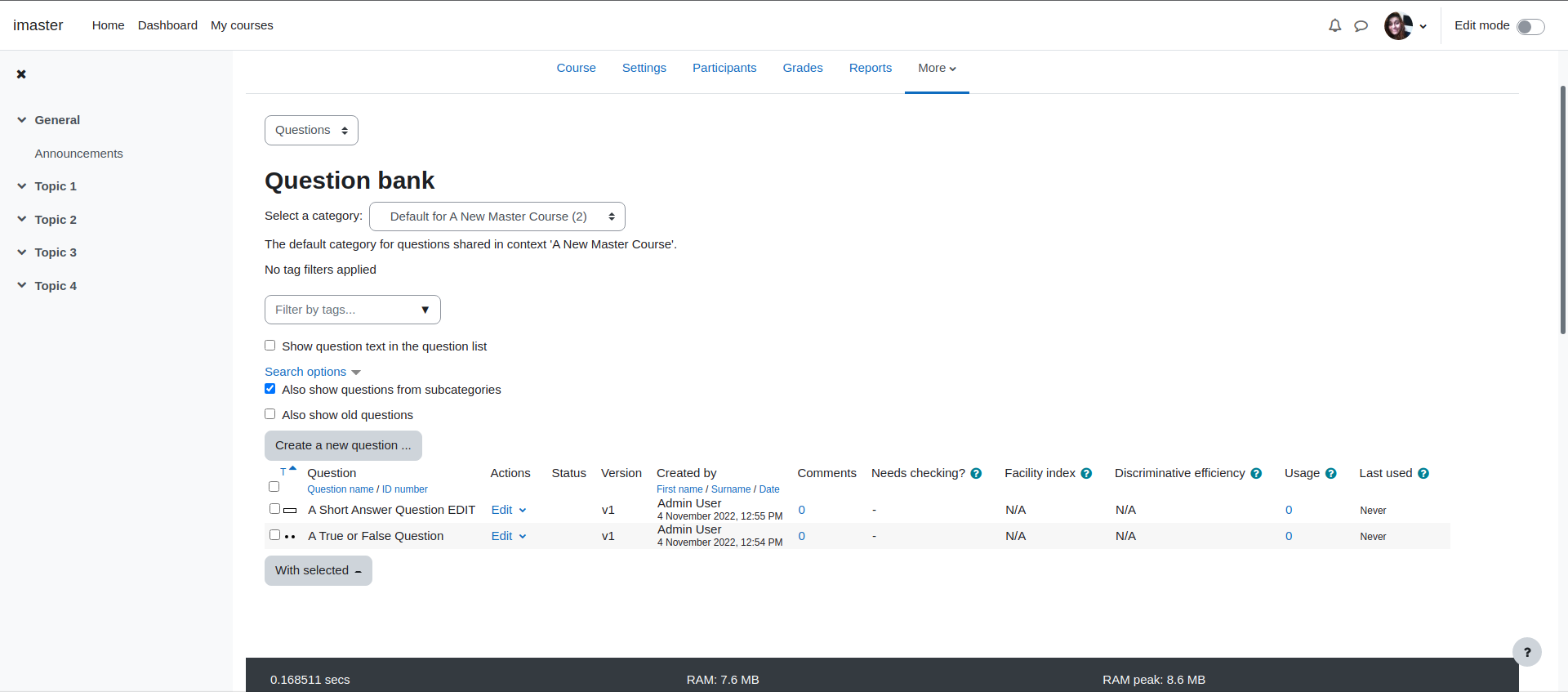Image resolution: width=1568 pixels, height=692 pixels.
Task: Open help for Facility index column
Action: [x=1086, y=474]
